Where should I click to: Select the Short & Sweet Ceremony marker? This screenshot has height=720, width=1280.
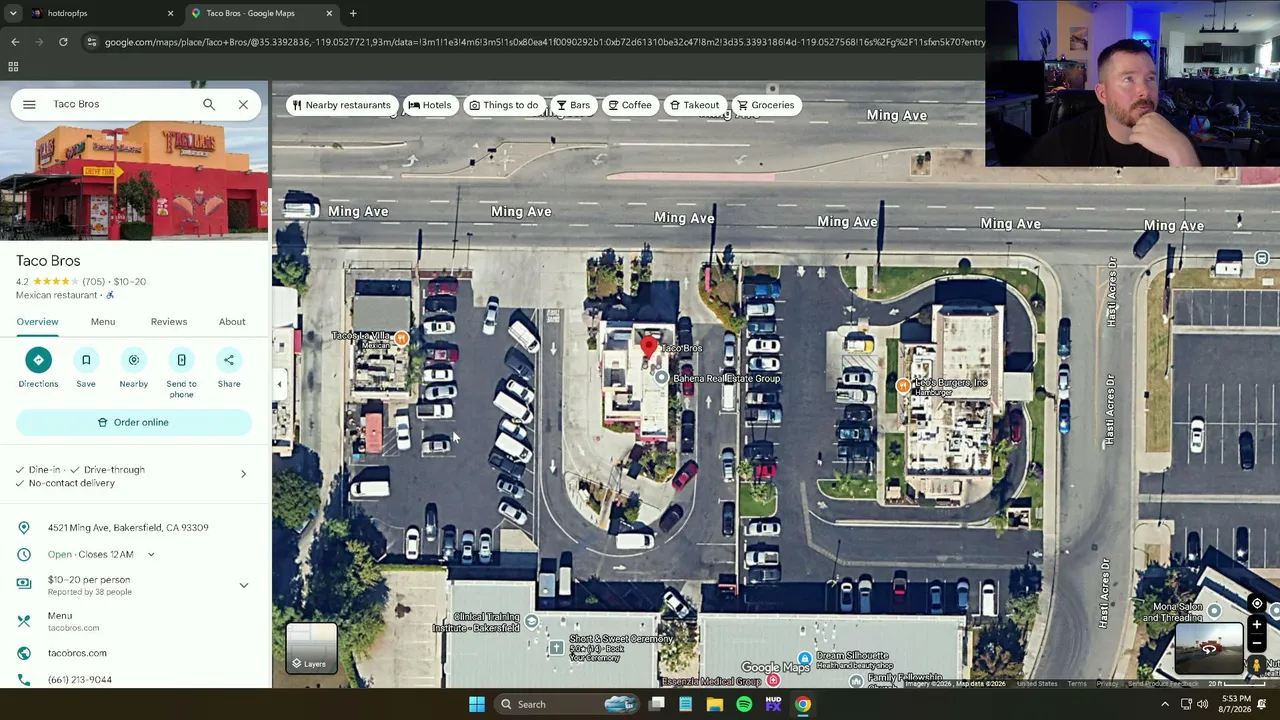click(556, 648)
